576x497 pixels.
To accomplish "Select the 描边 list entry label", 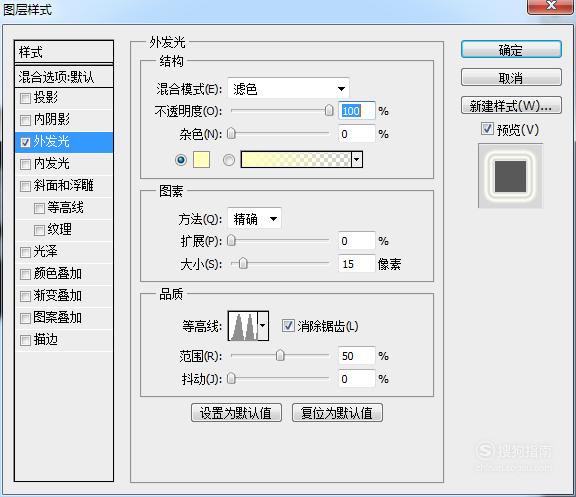I will [x=46, y=339].
